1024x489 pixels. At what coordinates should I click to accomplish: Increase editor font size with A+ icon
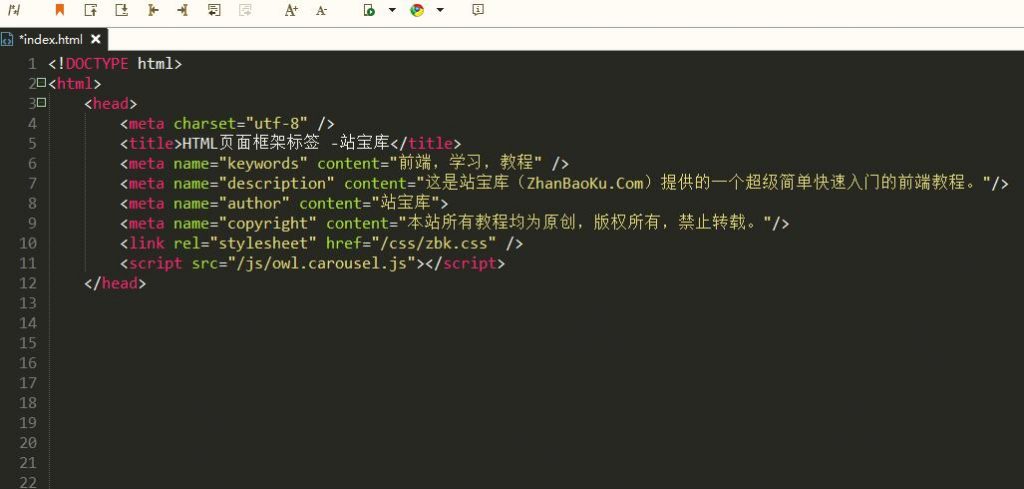[x=291, y=10]
